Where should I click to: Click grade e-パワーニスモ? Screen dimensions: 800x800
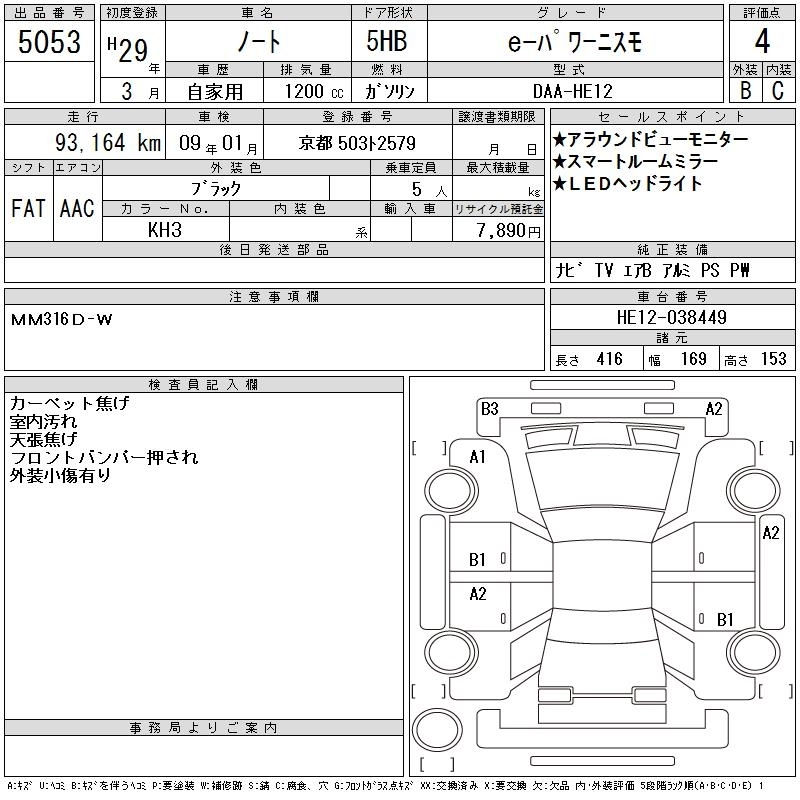[574, 42]
